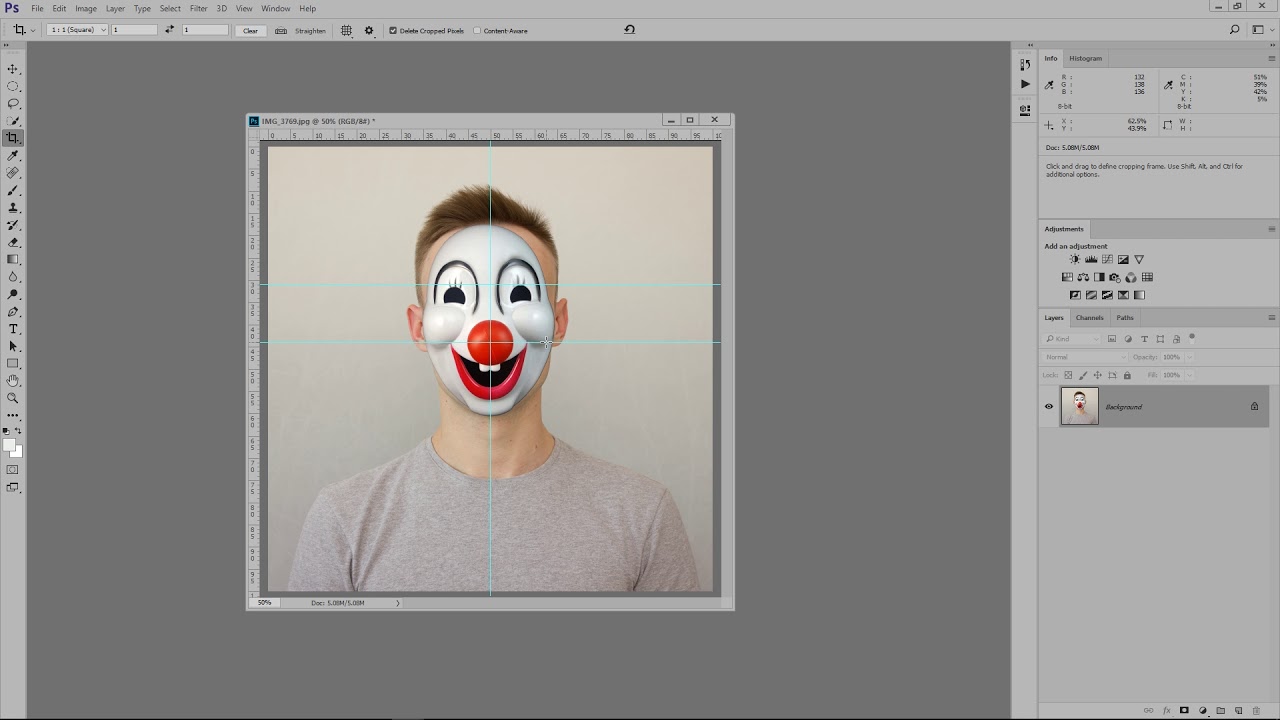Open the Info panel options menu

coord(1272,58)
